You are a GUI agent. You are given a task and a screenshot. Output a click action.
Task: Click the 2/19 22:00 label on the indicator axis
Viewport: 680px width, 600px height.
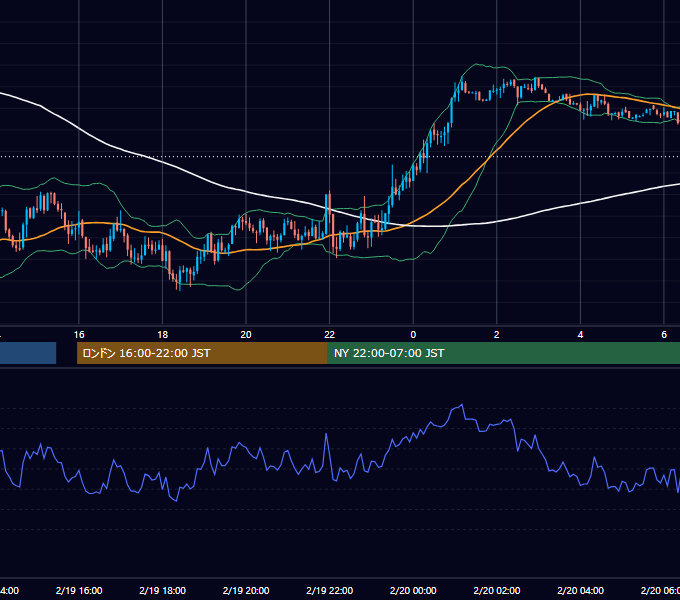pos(330,590)
